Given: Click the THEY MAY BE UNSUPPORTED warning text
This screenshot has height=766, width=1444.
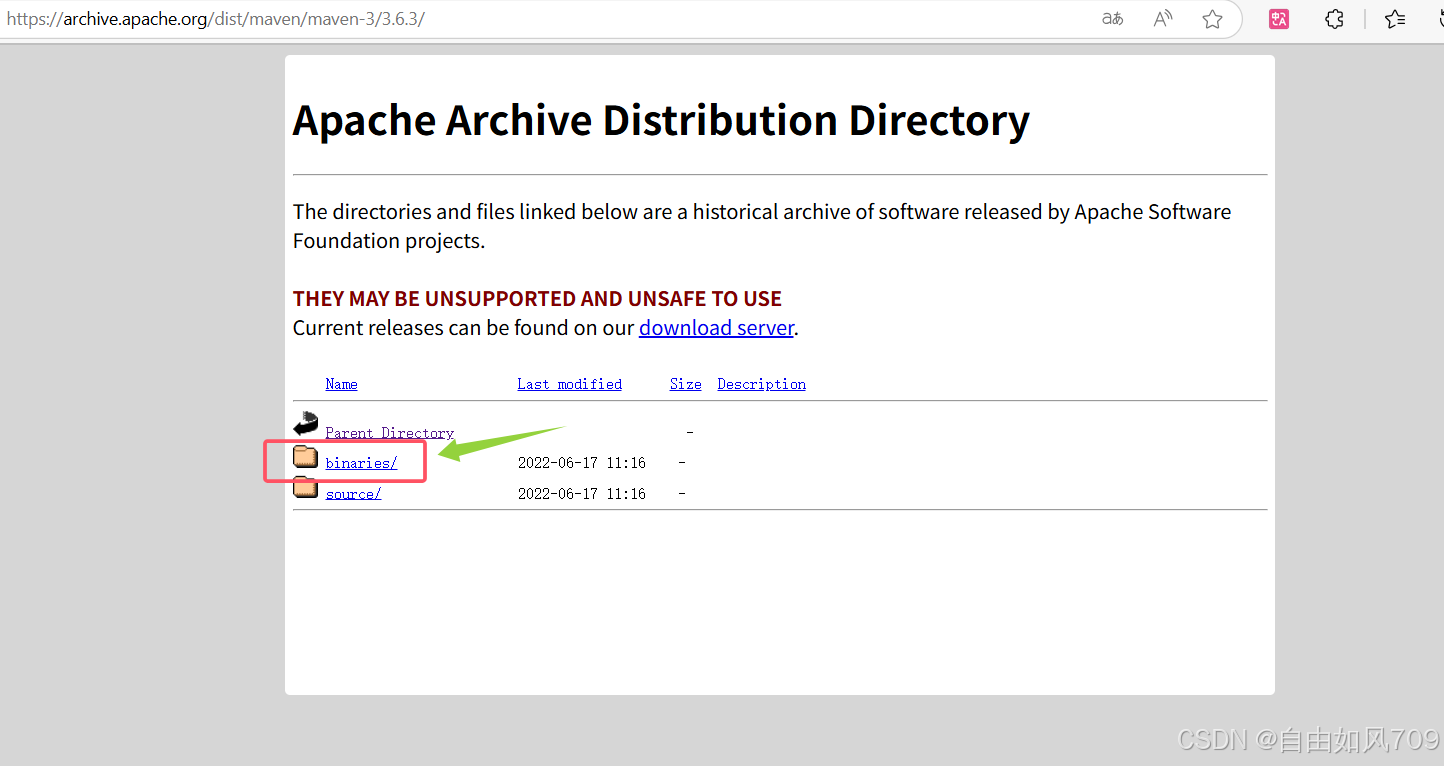Looking at the screenshot, I should pyautogui.click(x=537, y=299).
